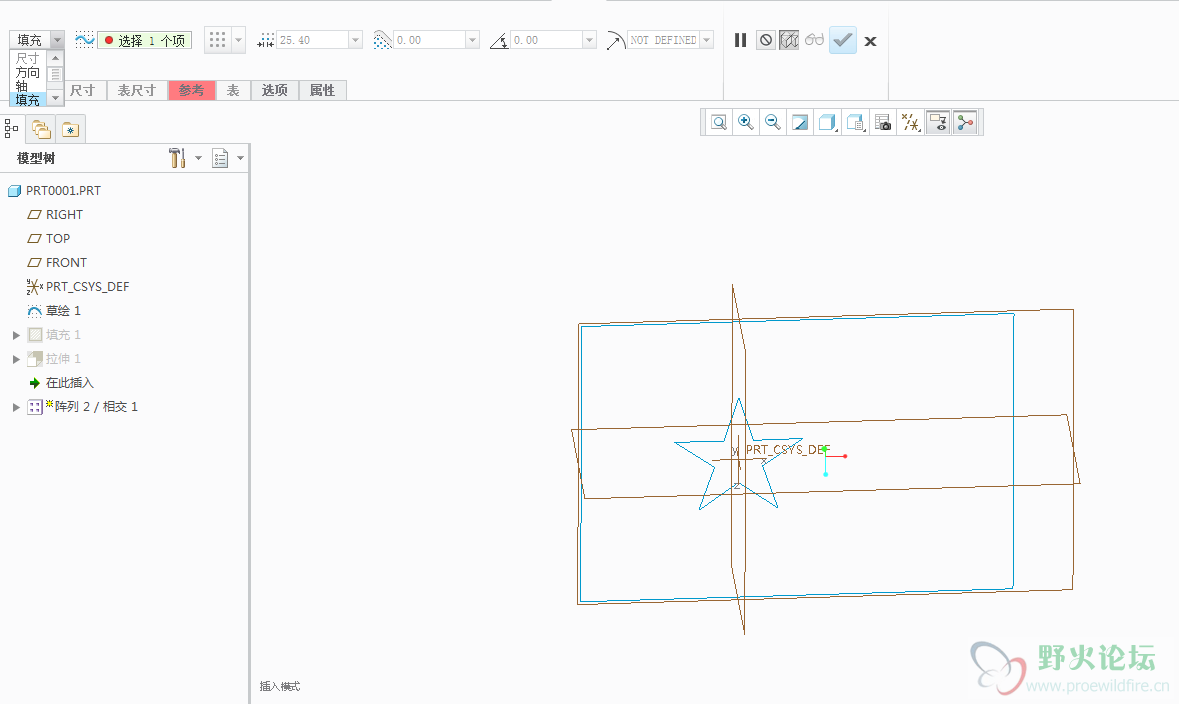Click the 选择 1 个项 sketch collector
This screenshot has height=704, width=1179.
(144, 40)
